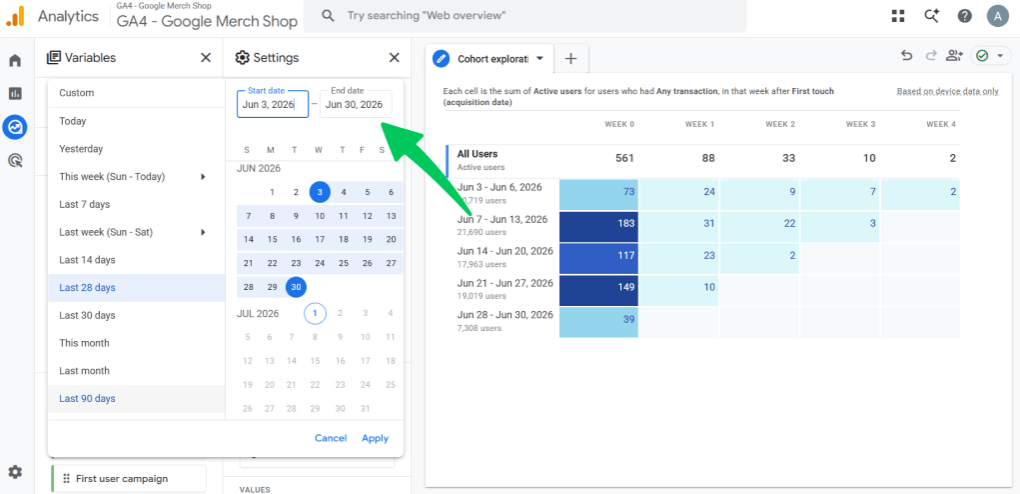Click the WEEK 4 column header

point(941,124)
